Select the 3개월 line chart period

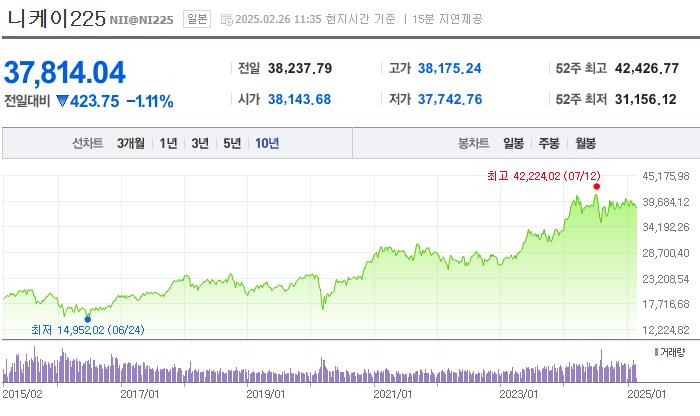click(x=130, y=143)
